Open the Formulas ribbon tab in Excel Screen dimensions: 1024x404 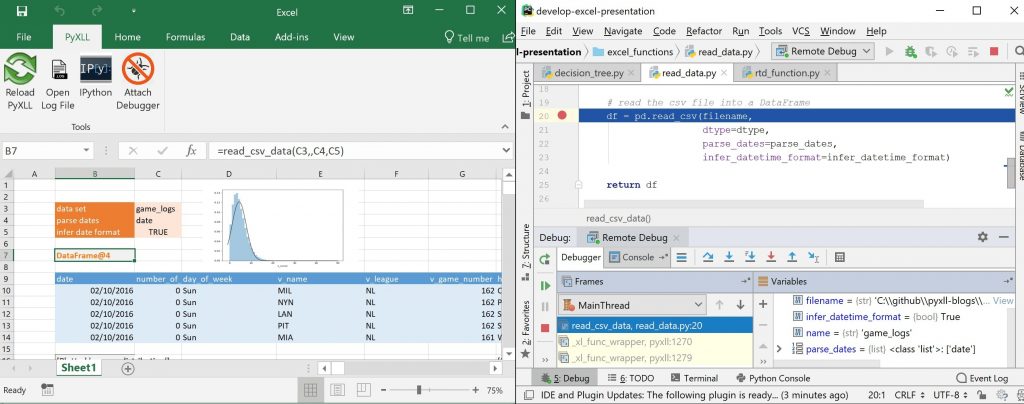(185, 37)
